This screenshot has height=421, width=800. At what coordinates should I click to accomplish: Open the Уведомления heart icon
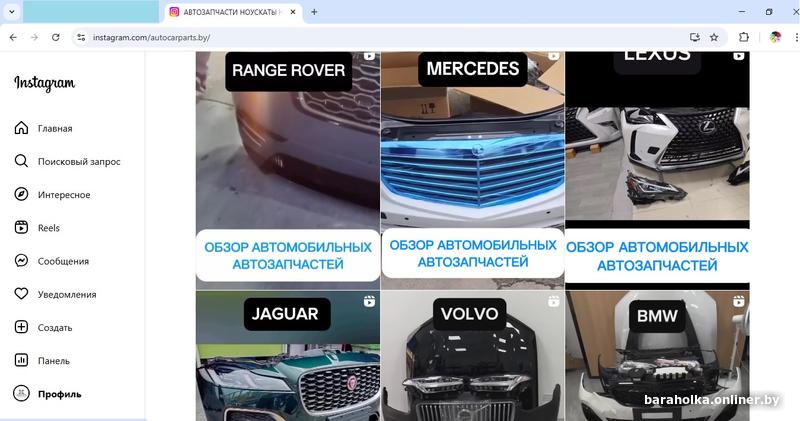pos(21,294)
